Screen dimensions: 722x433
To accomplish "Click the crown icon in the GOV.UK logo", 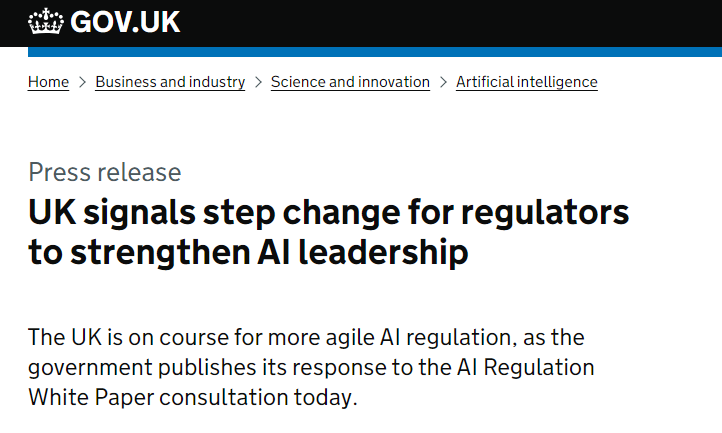I will pyautogui.click(x=46, y=21).
